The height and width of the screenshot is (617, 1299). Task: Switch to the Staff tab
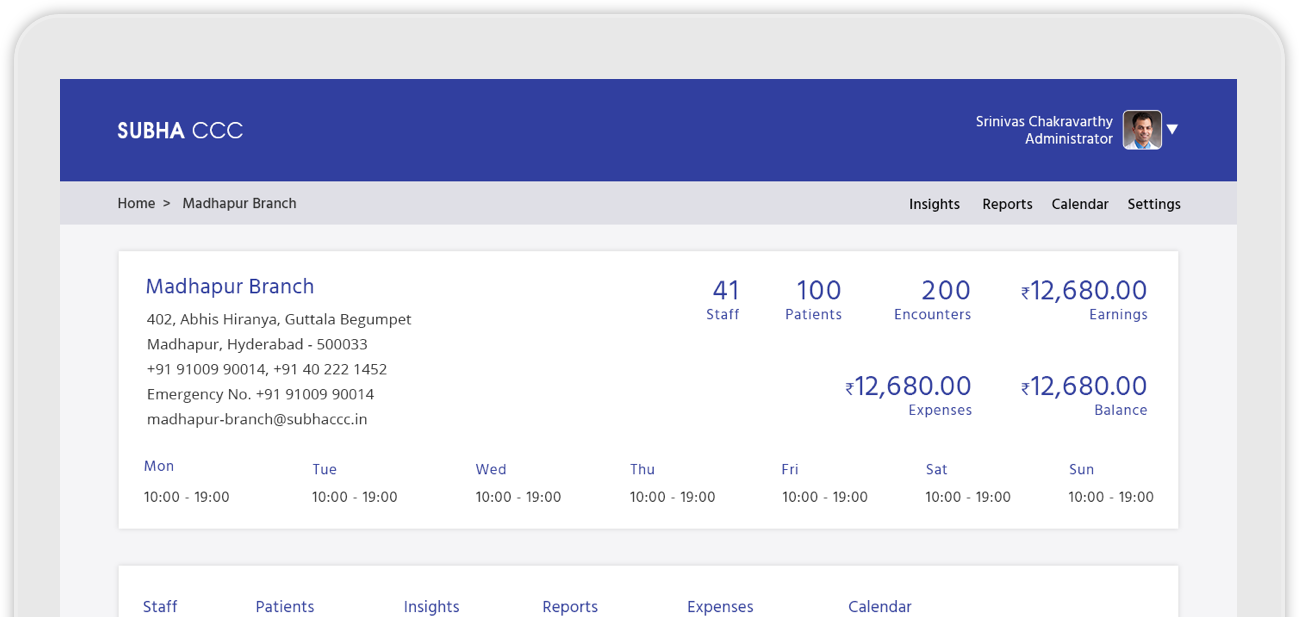pyautogui.click(x=160, y=606)
